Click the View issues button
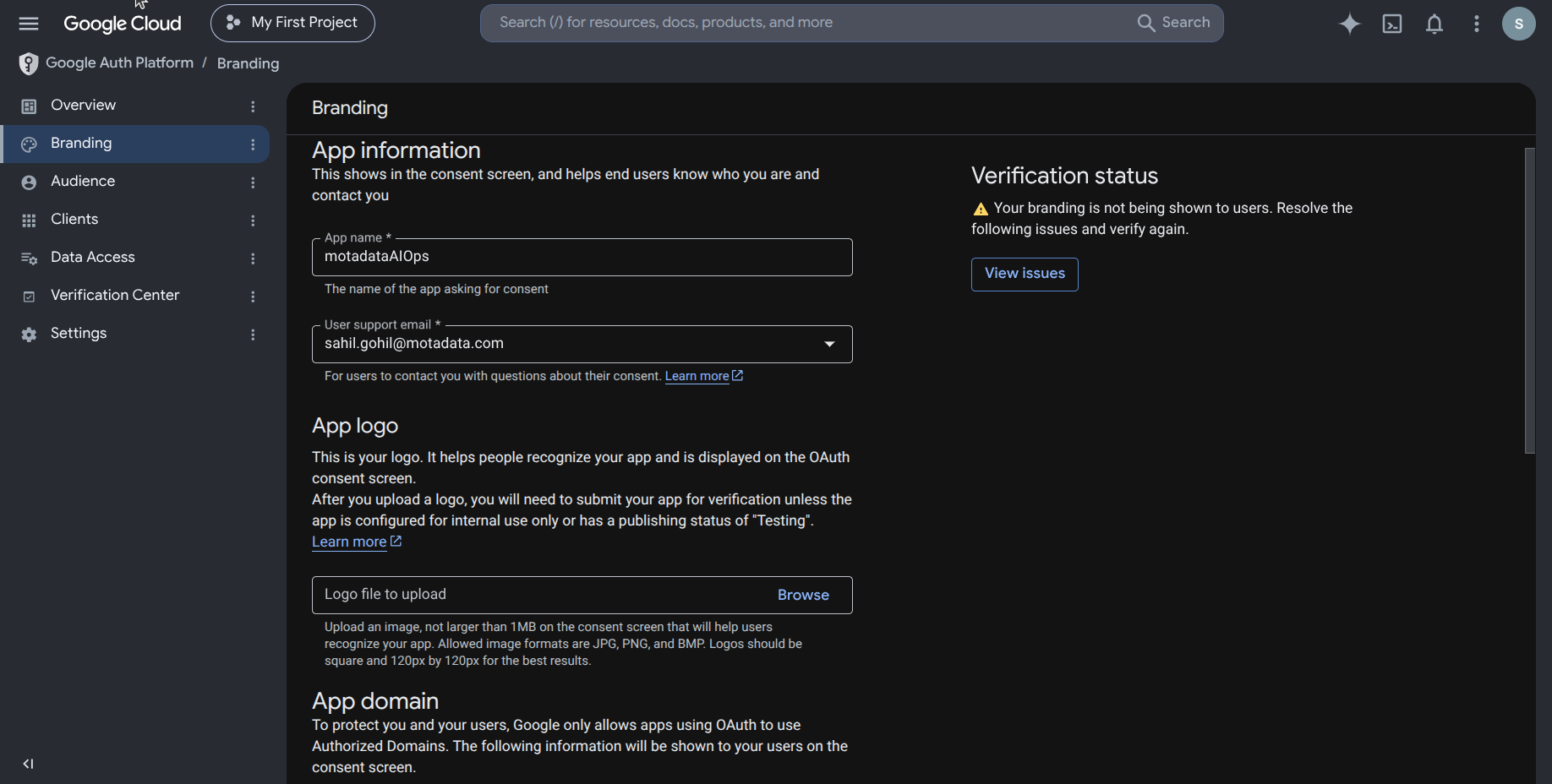 tap(1025, 274)
